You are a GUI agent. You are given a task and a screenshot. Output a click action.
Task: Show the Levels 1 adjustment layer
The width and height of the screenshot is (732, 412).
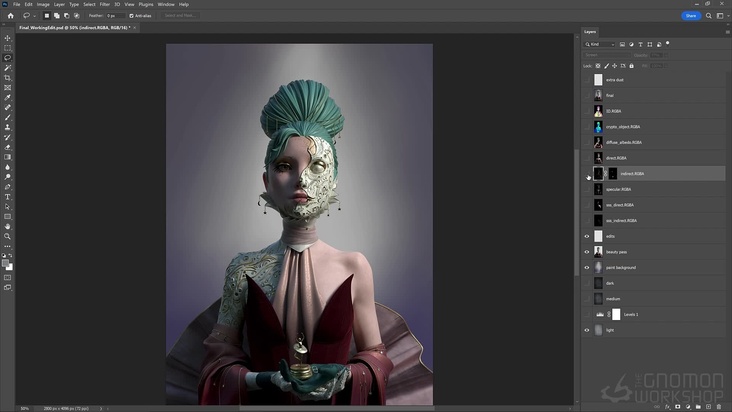coord(587,314)
